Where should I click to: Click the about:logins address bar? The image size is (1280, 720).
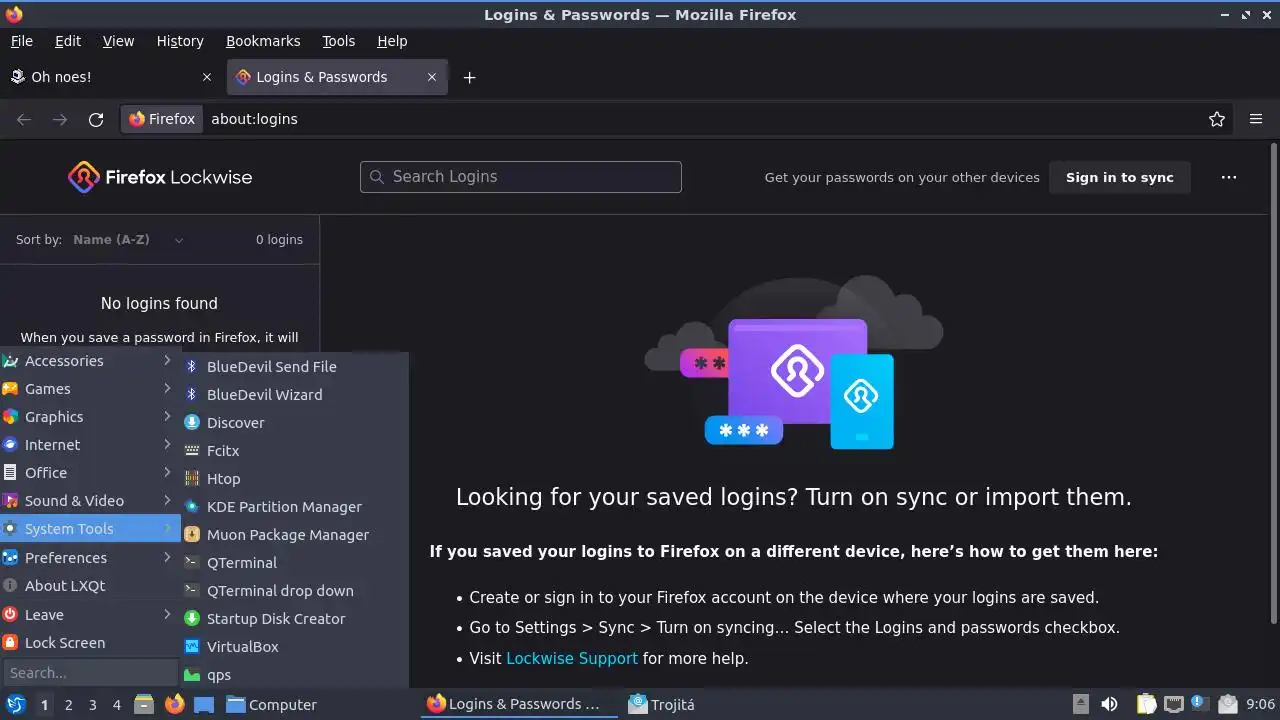[700, 119]
